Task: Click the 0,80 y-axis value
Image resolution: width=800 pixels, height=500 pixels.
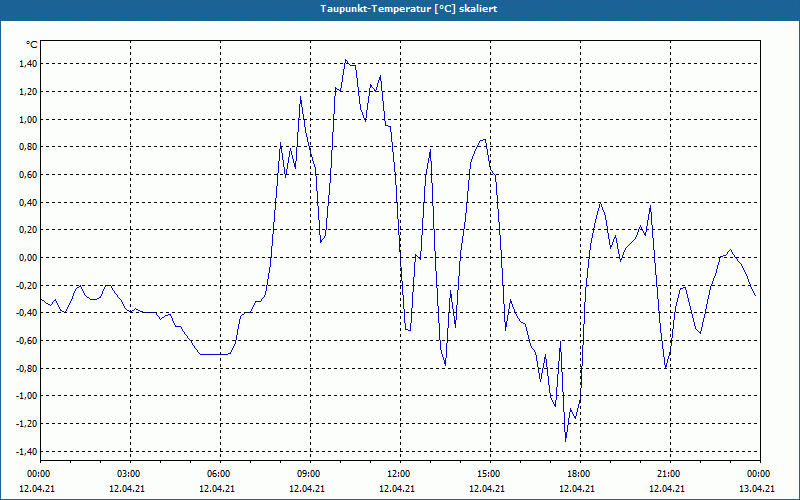Action: click(x=28, y=147)
